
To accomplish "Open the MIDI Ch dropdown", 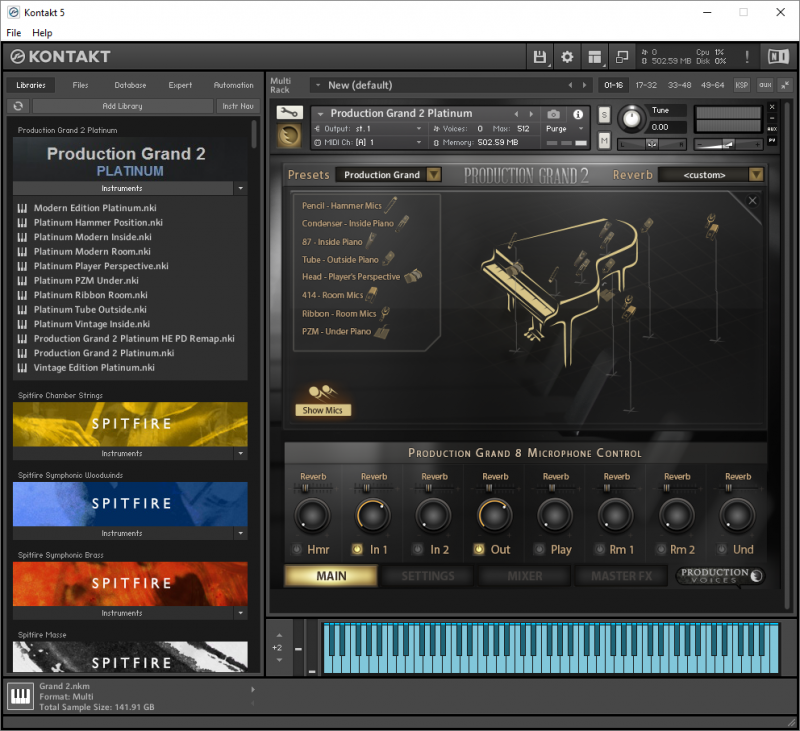I will [368, 142].
